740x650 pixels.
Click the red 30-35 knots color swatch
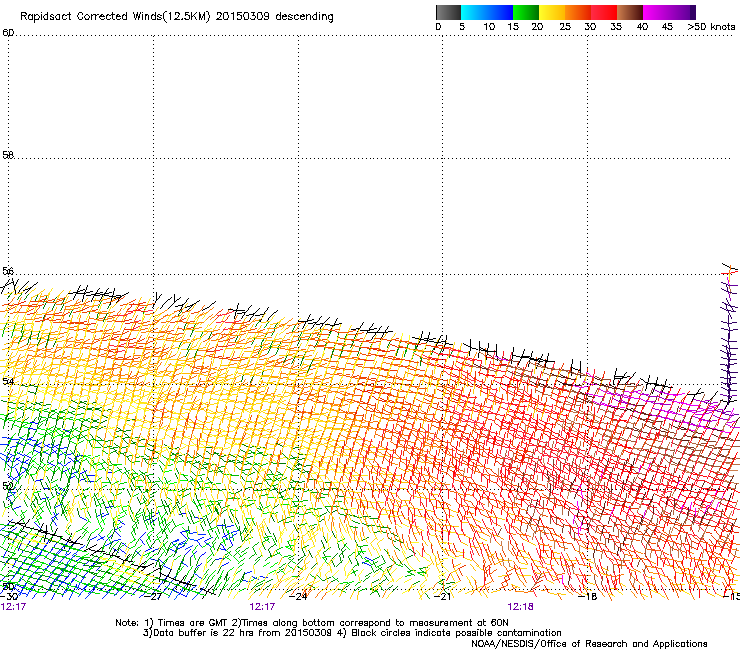coord(604,12)
